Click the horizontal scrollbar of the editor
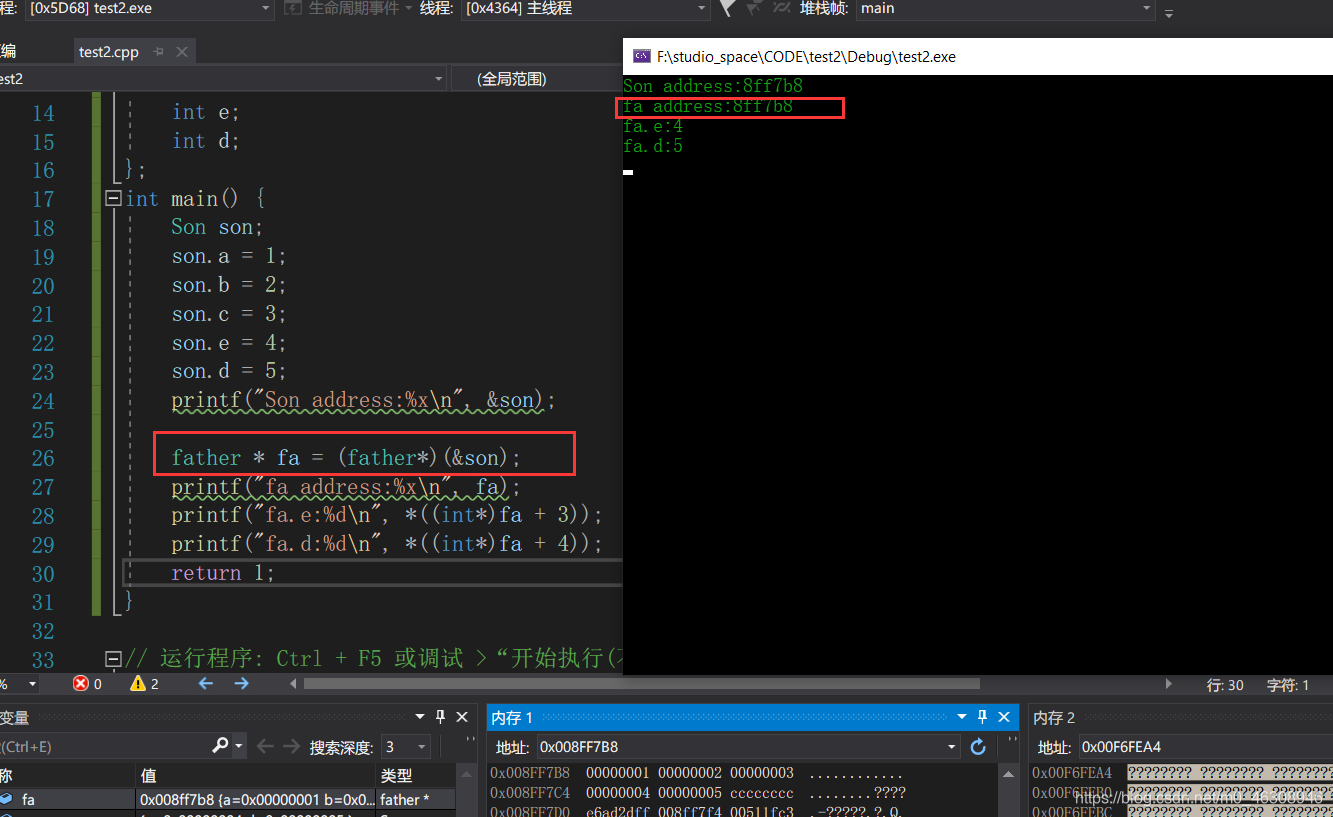Viewport: 1333px width, 817px height. [641, 684]
